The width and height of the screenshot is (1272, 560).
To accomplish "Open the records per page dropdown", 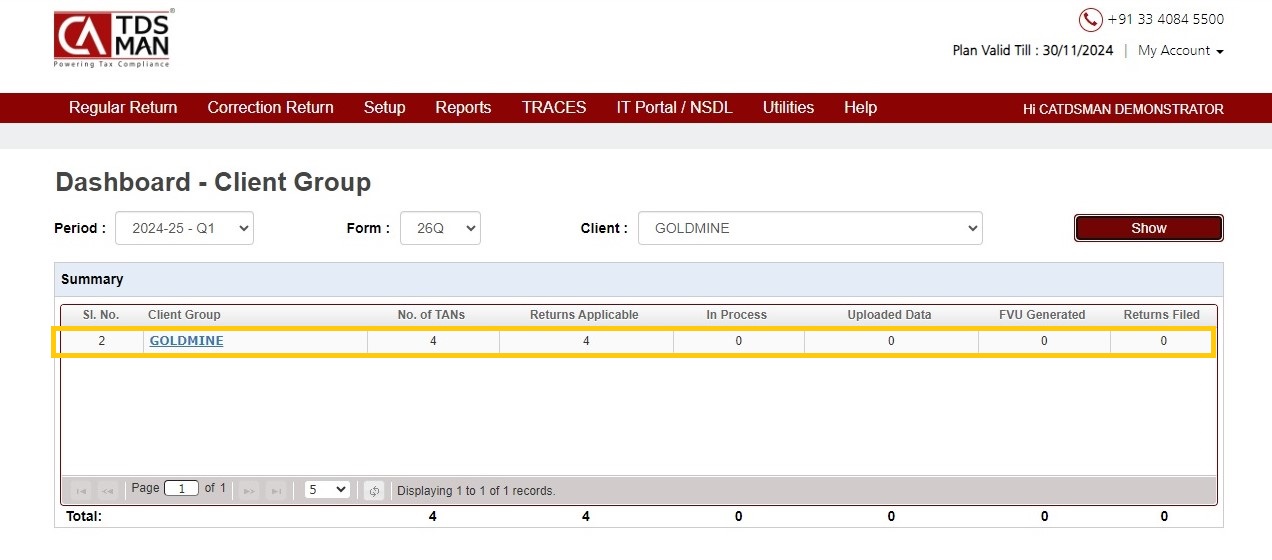I will point(327,489).
